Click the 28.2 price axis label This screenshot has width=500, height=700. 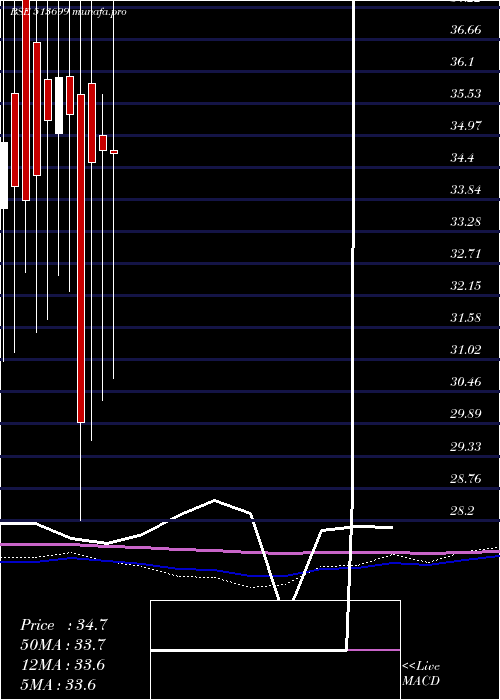coord(462,511)
